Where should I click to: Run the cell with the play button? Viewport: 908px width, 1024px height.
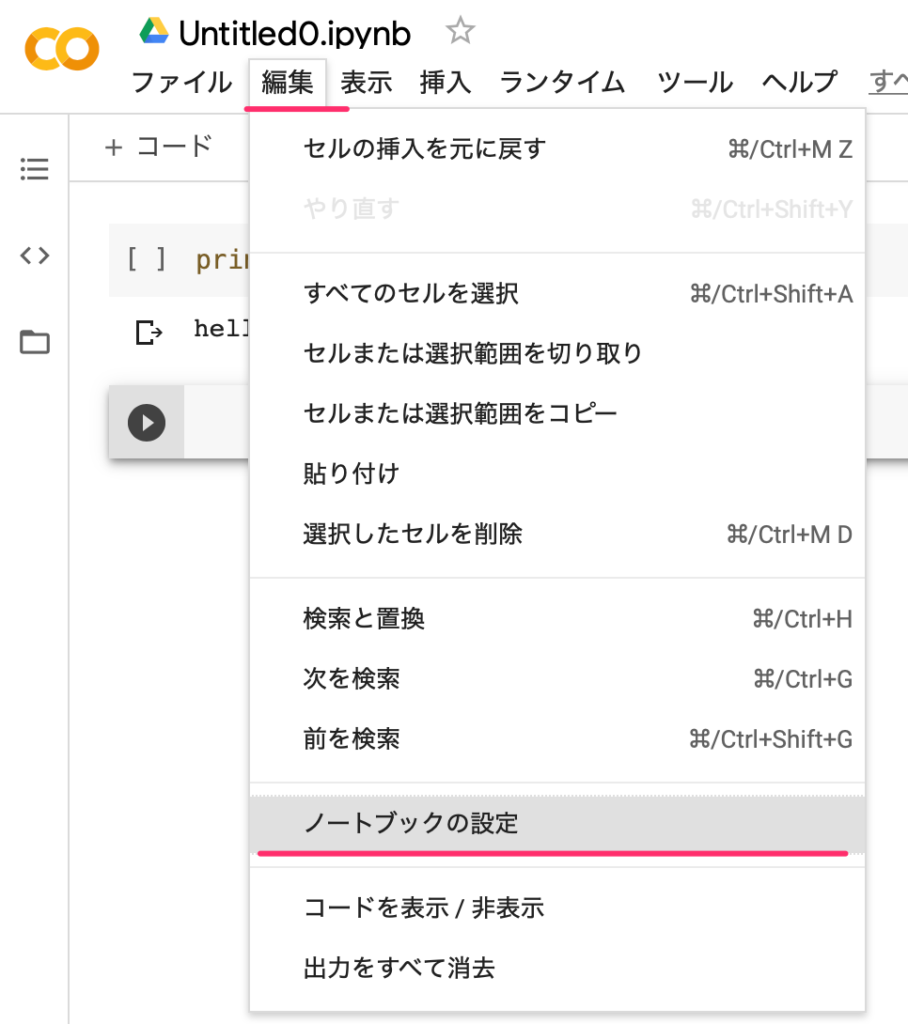click(x=146, y=422)
